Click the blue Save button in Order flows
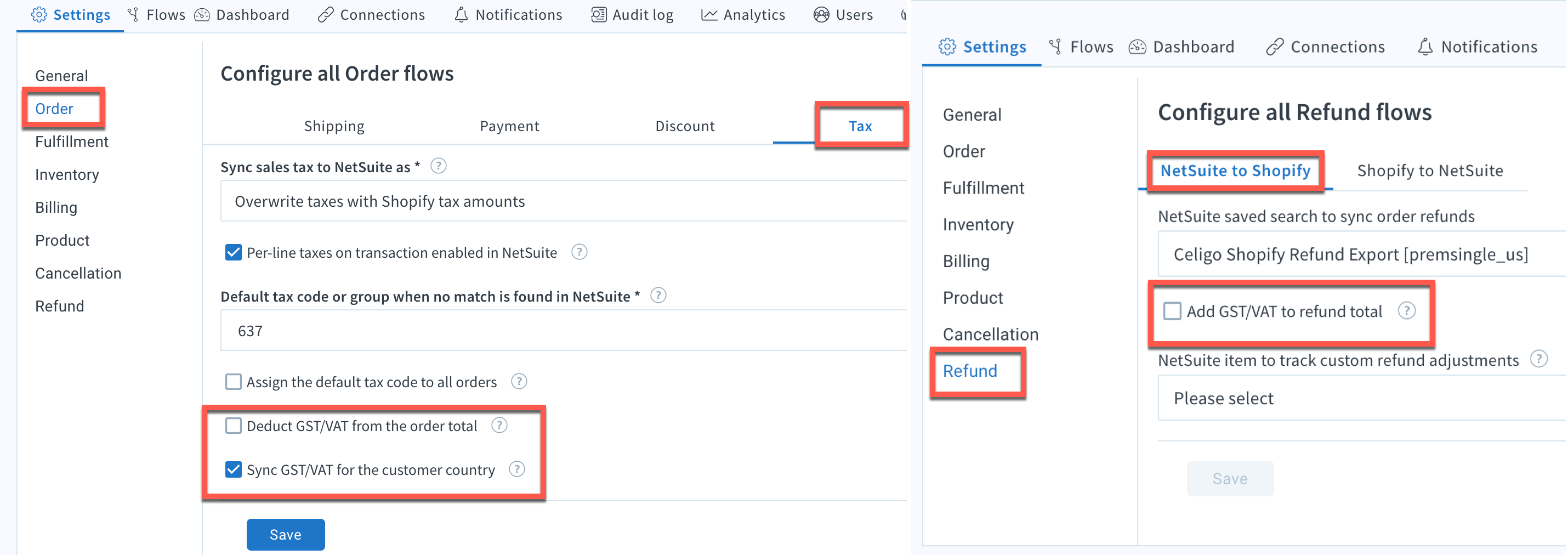The height and width of the screenshot is (555, 1568). pyautogui.click(x=286, y=534)
